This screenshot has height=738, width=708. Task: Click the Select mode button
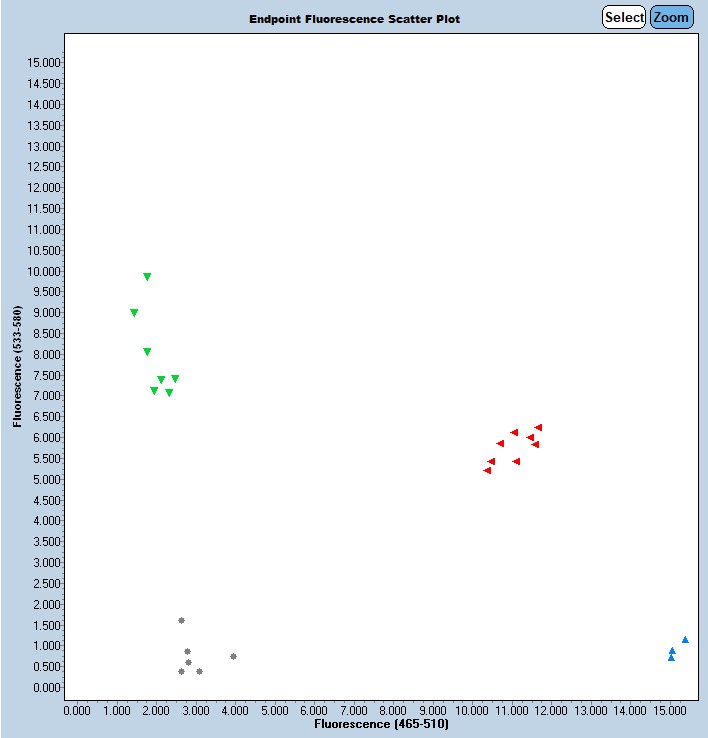click(624, 17)
